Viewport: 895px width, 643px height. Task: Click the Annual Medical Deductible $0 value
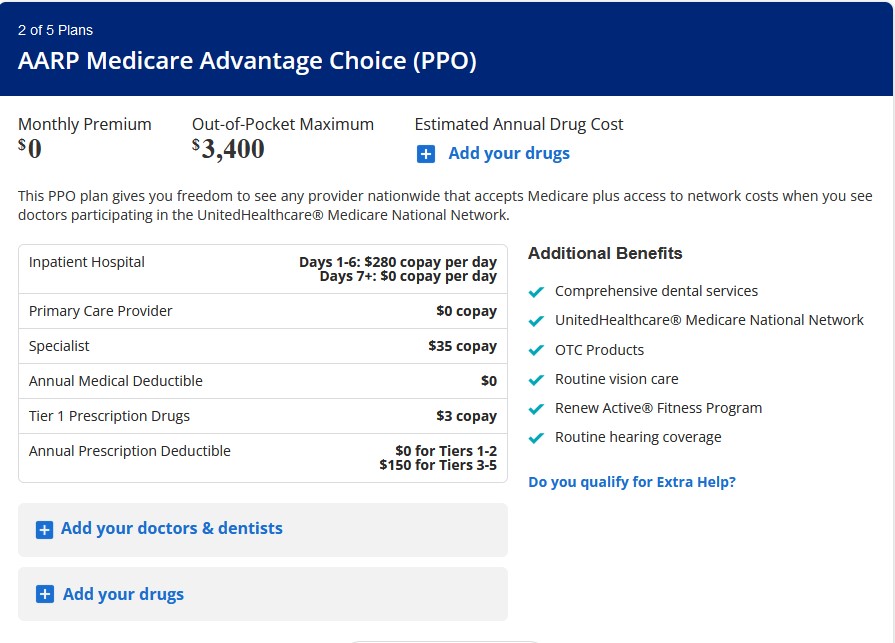[x=489, y=381]
